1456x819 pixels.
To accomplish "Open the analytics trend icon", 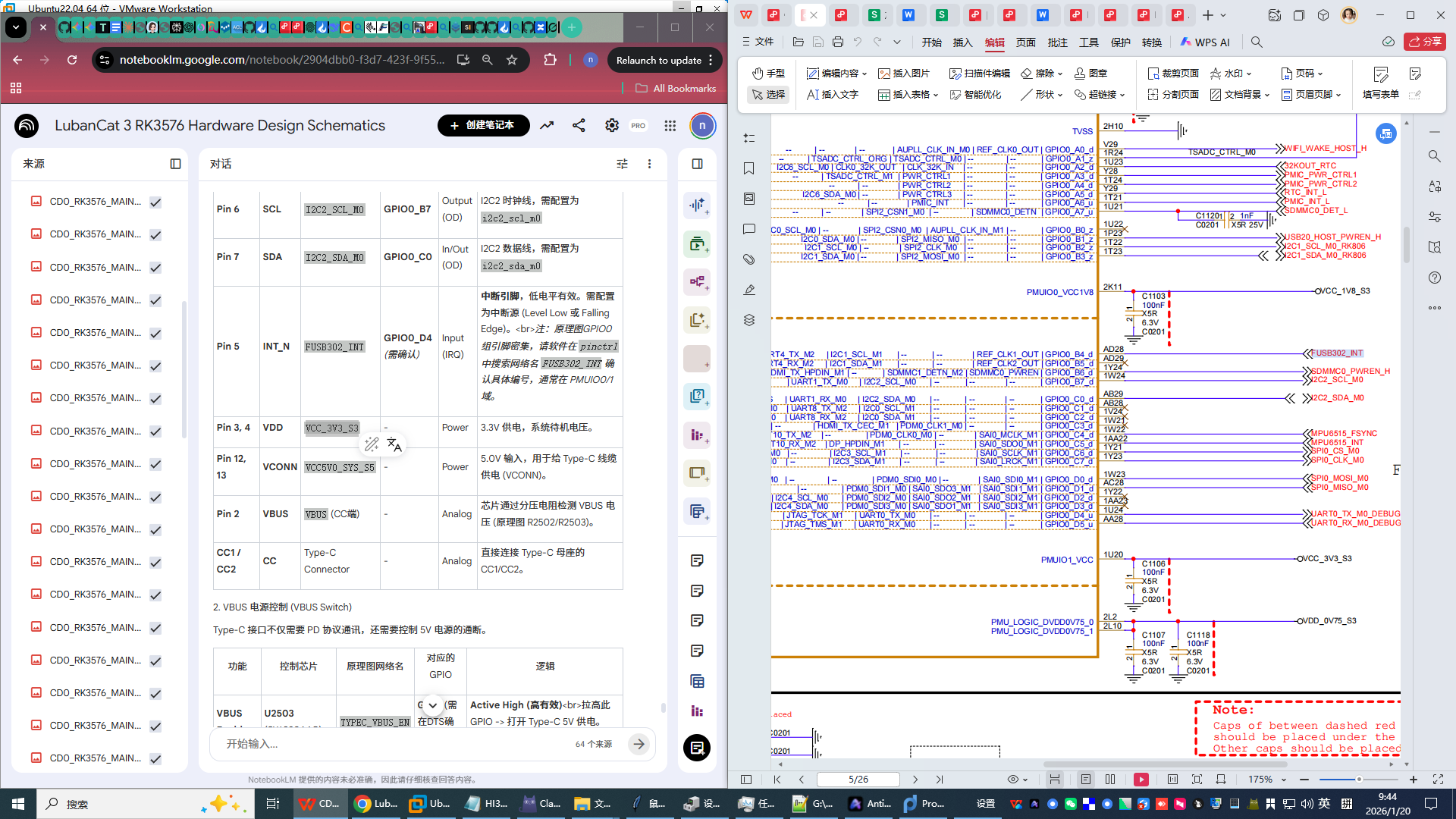I will [x=547, y=126].
